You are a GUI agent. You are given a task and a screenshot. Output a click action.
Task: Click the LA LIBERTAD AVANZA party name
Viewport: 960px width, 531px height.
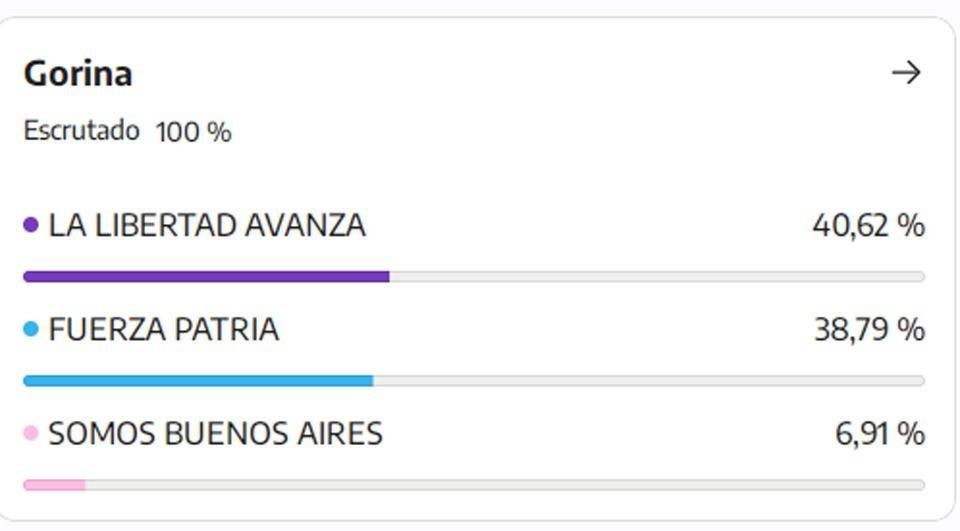click(207, 225)
